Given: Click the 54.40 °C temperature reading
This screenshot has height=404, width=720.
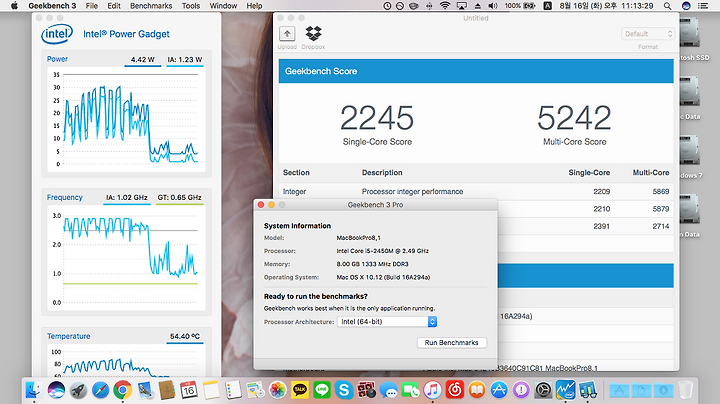Looking at the screenshot, I should (185, 336).
